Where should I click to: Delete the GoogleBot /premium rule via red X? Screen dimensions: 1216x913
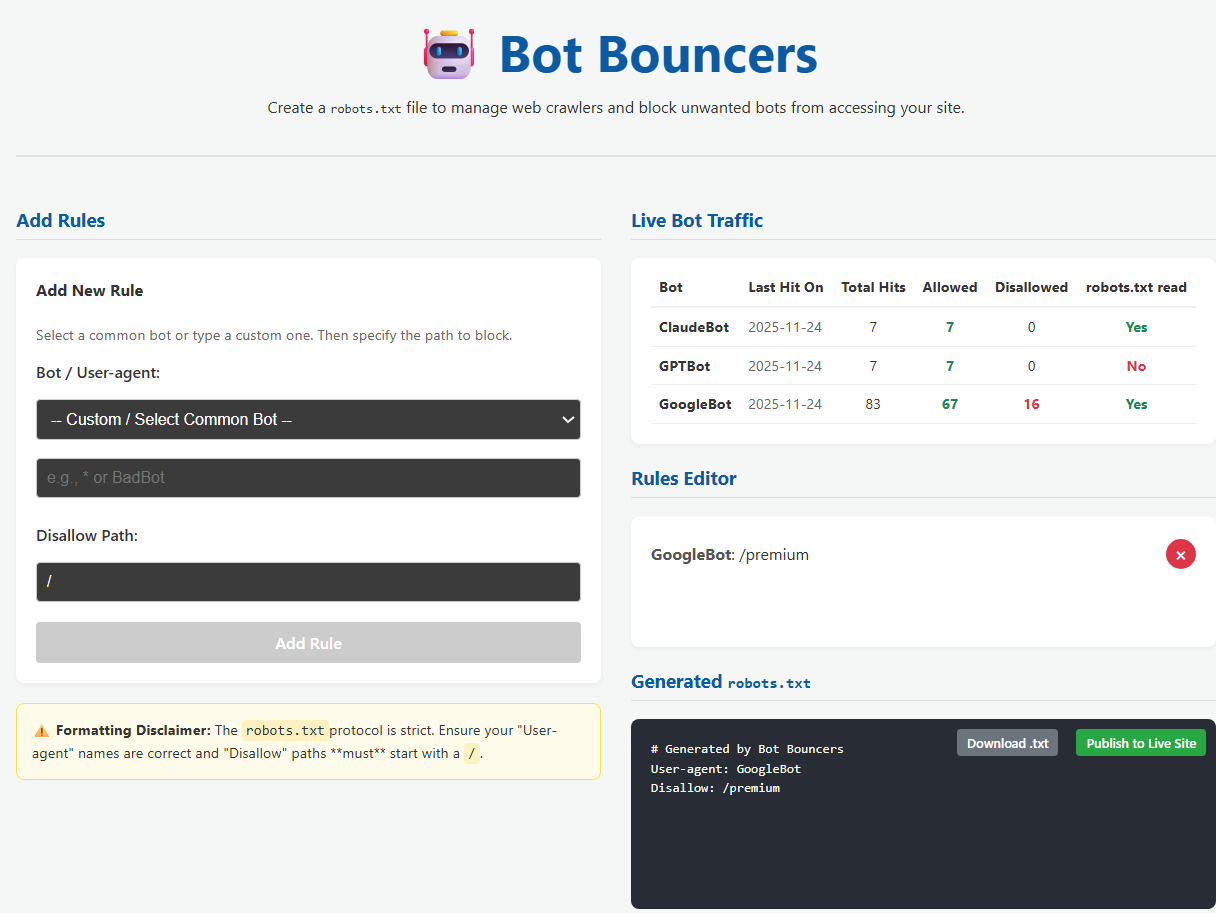pyautogui.click(x=1180, y=554)
